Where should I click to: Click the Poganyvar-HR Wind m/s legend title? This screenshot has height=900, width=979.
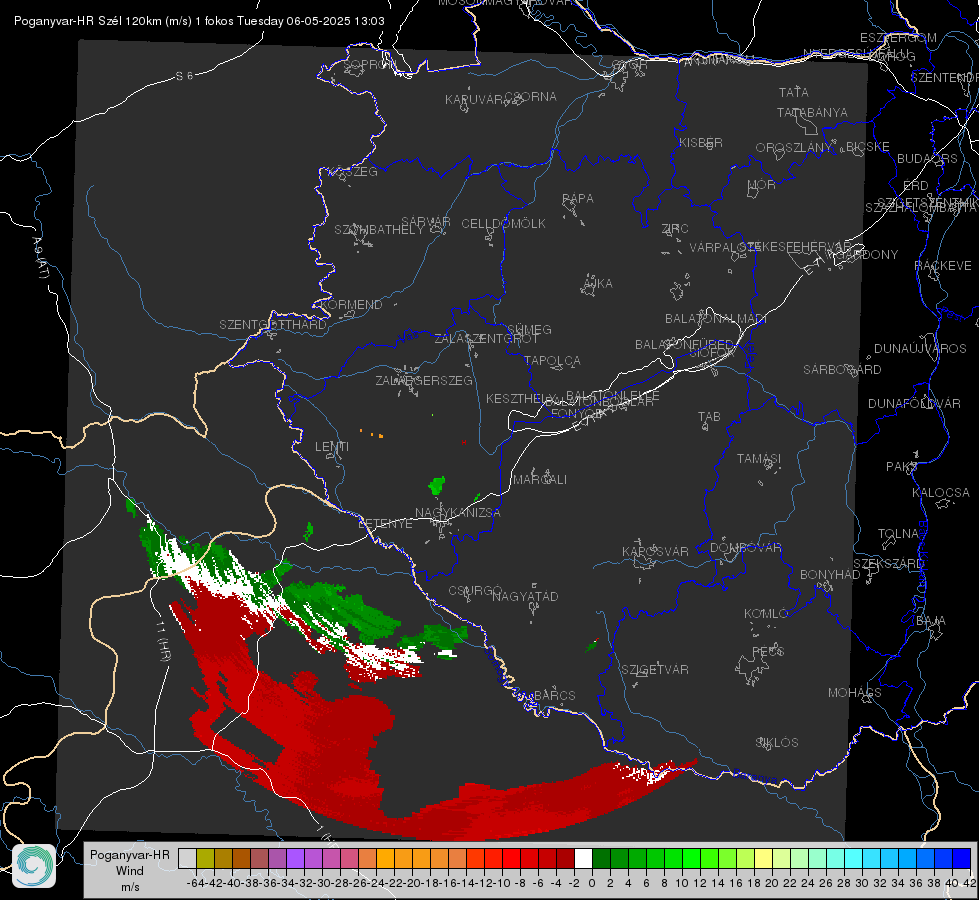tap(129, 871)
